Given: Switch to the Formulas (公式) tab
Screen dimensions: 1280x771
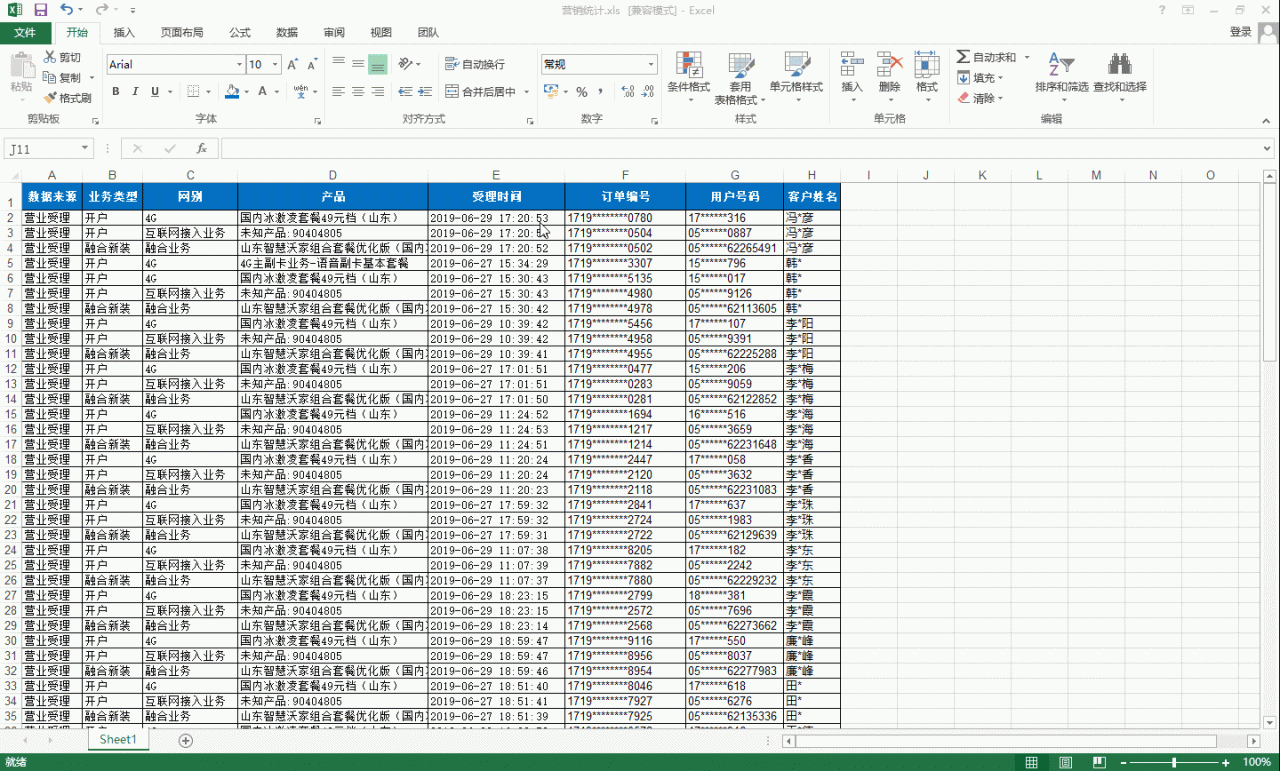Looking at the screenshot, I should coord(240,32).
